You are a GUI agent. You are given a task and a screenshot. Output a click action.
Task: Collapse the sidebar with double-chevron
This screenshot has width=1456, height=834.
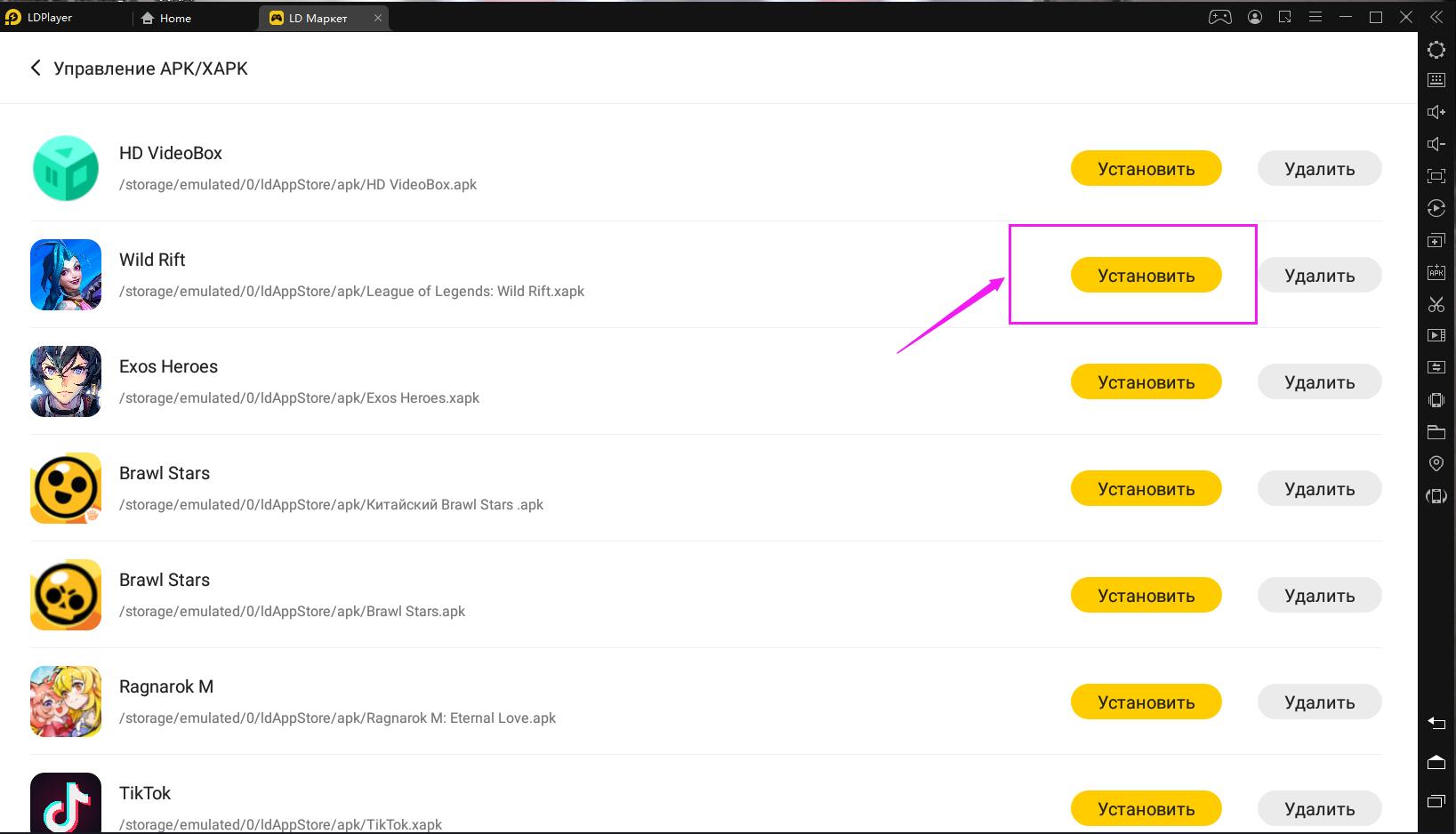coord(1435,17)
